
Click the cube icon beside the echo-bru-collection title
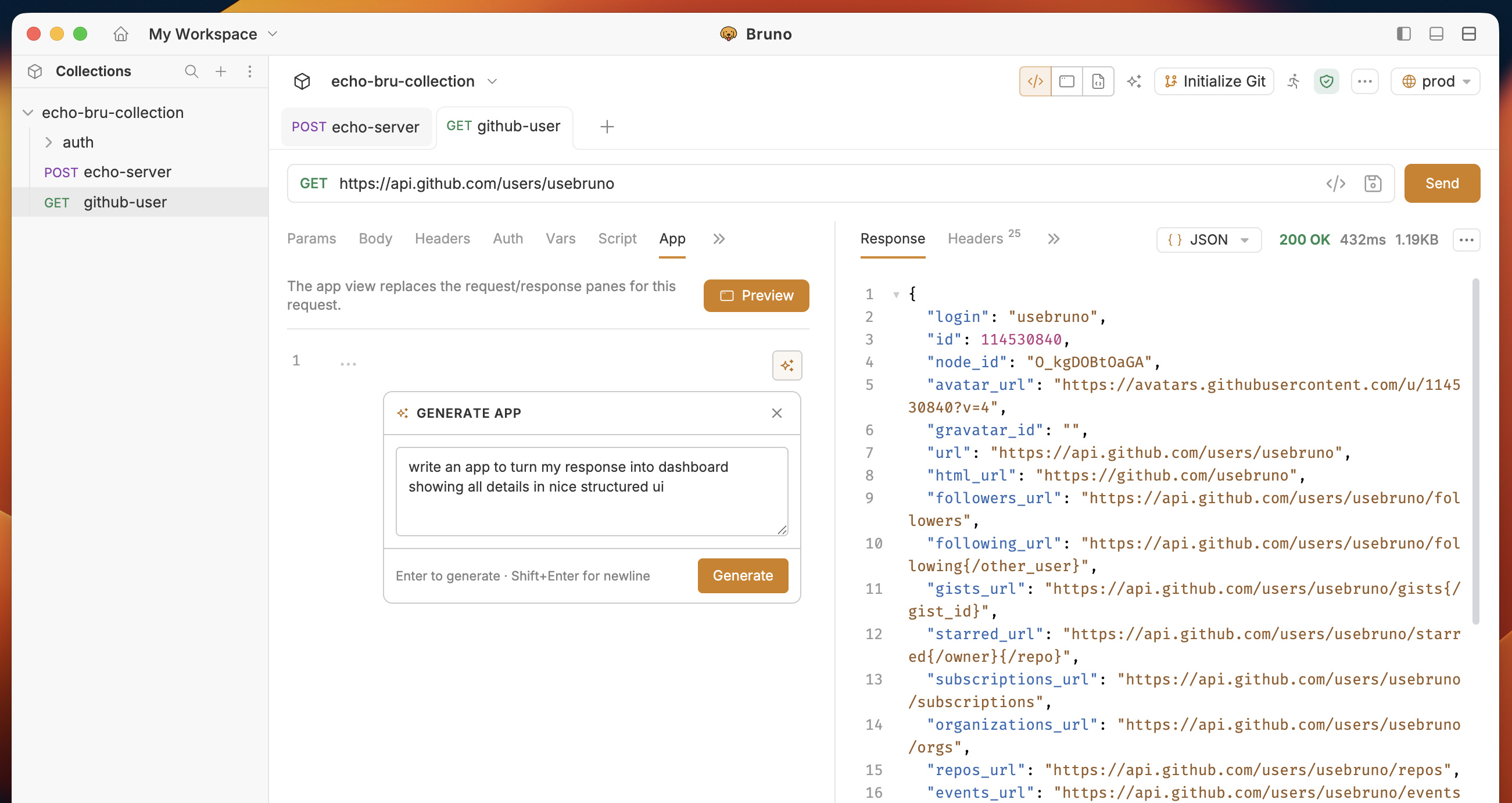point(302,81)
